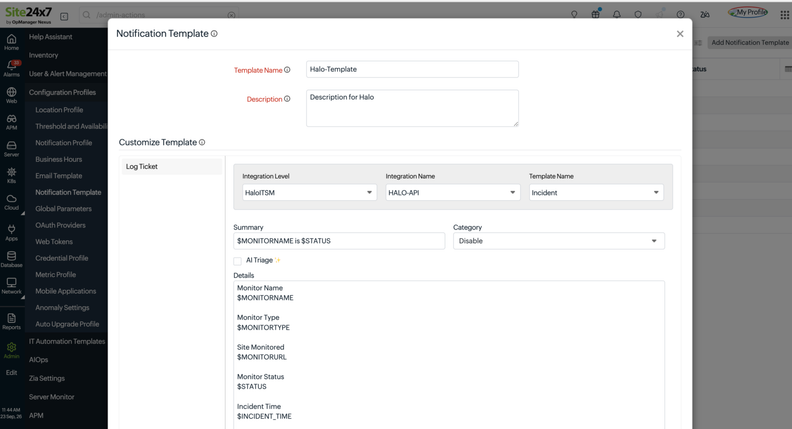Open Metric Profile menu item
The image size is (792, 429).
point(56,274)
